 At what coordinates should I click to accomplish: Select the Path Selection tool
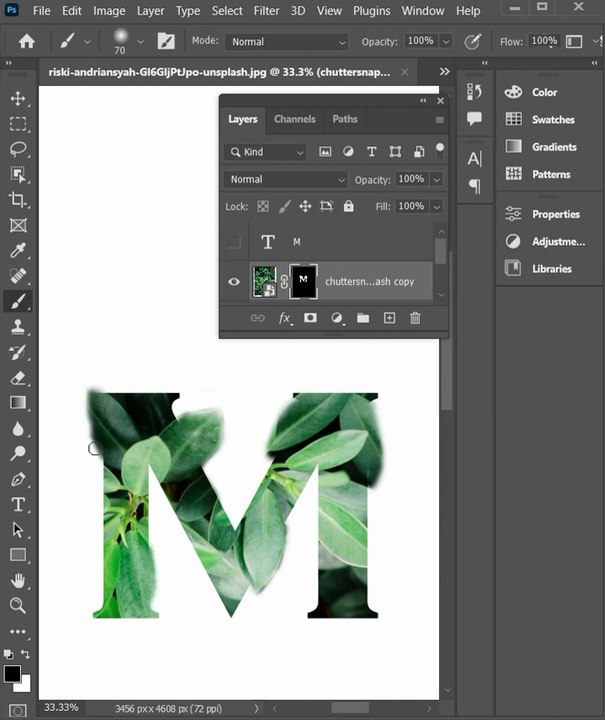[x=18, y=530]
